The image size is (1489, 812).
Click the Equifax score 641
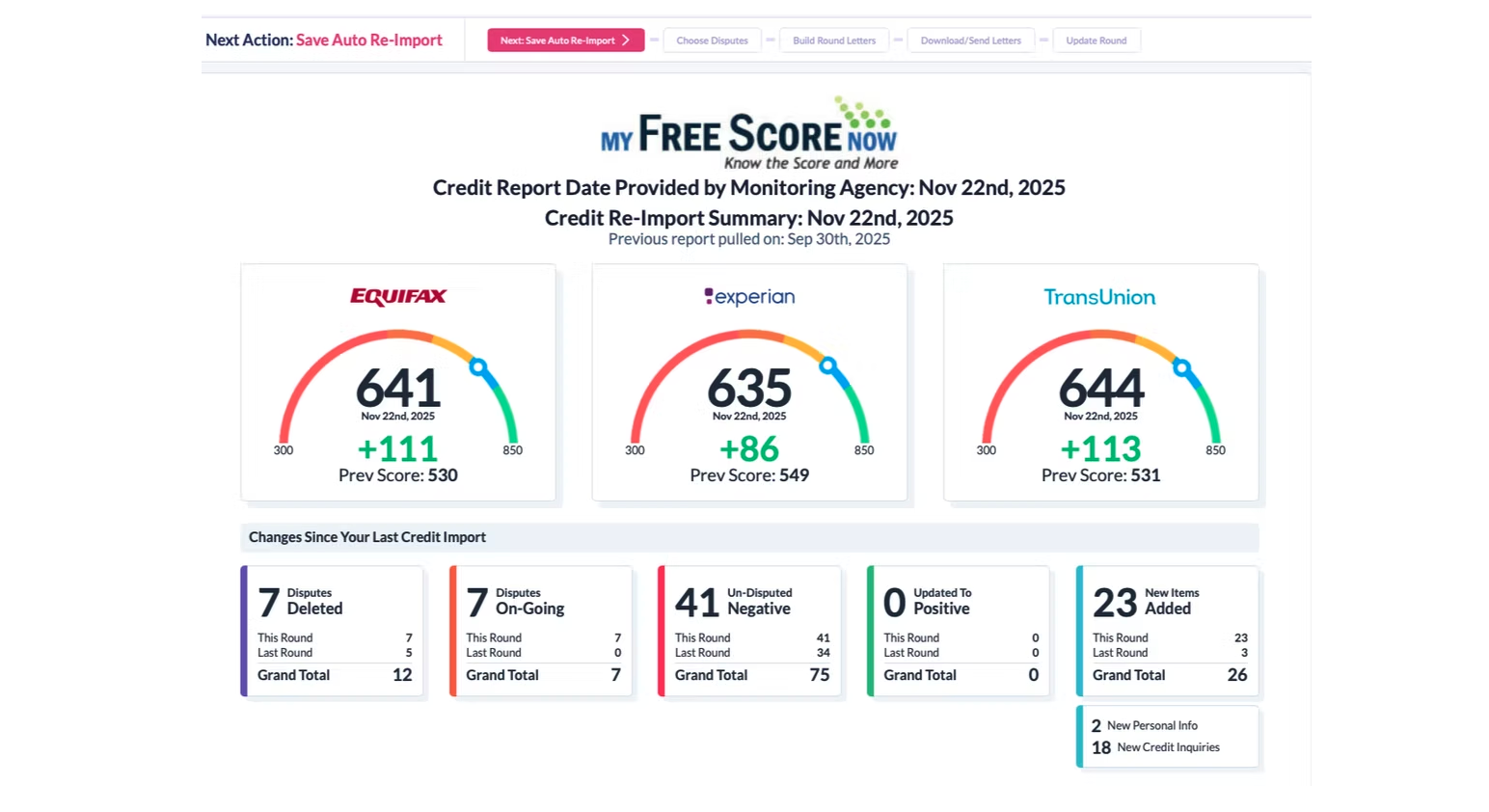point(398,388)
